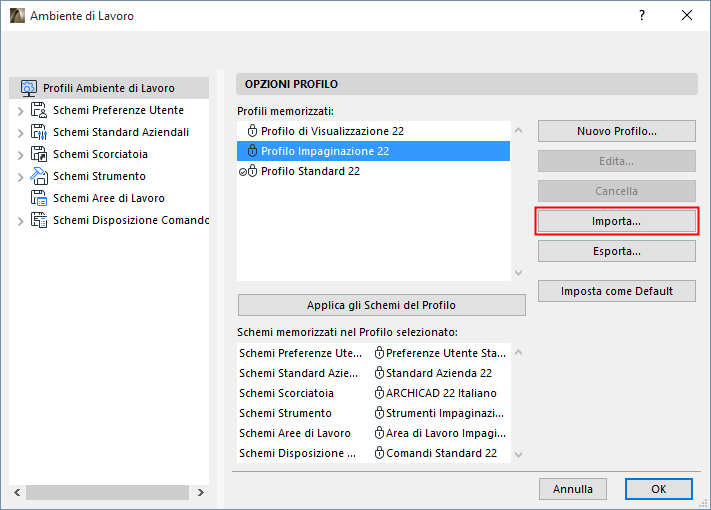Click the left sidebar horizontal scrollbar
This screenshot has height=510, width=711.
[x=107, y=492]
